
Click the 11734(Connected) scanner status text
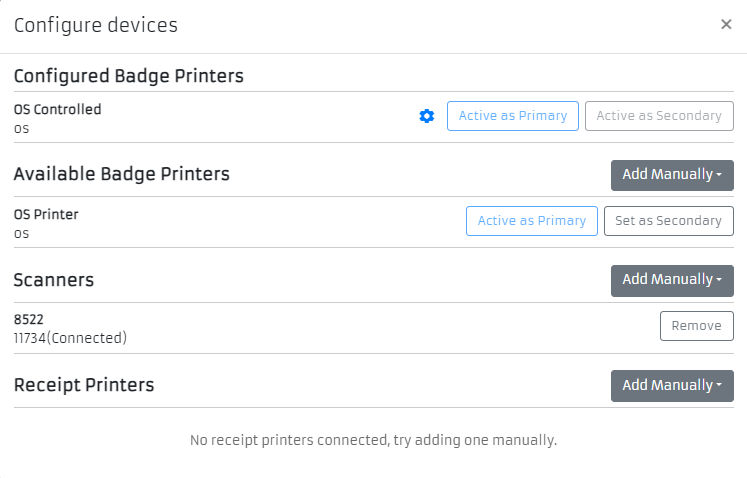coord(70,338)
